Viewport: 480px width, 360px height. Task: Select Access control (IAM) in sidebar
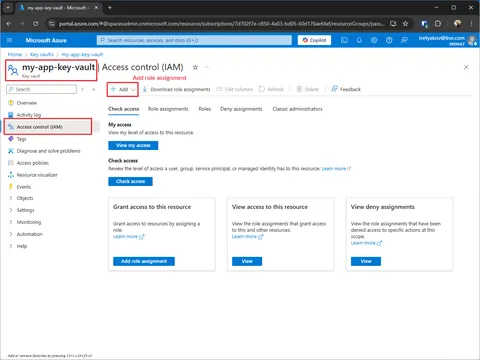click(x=39, y=127)
